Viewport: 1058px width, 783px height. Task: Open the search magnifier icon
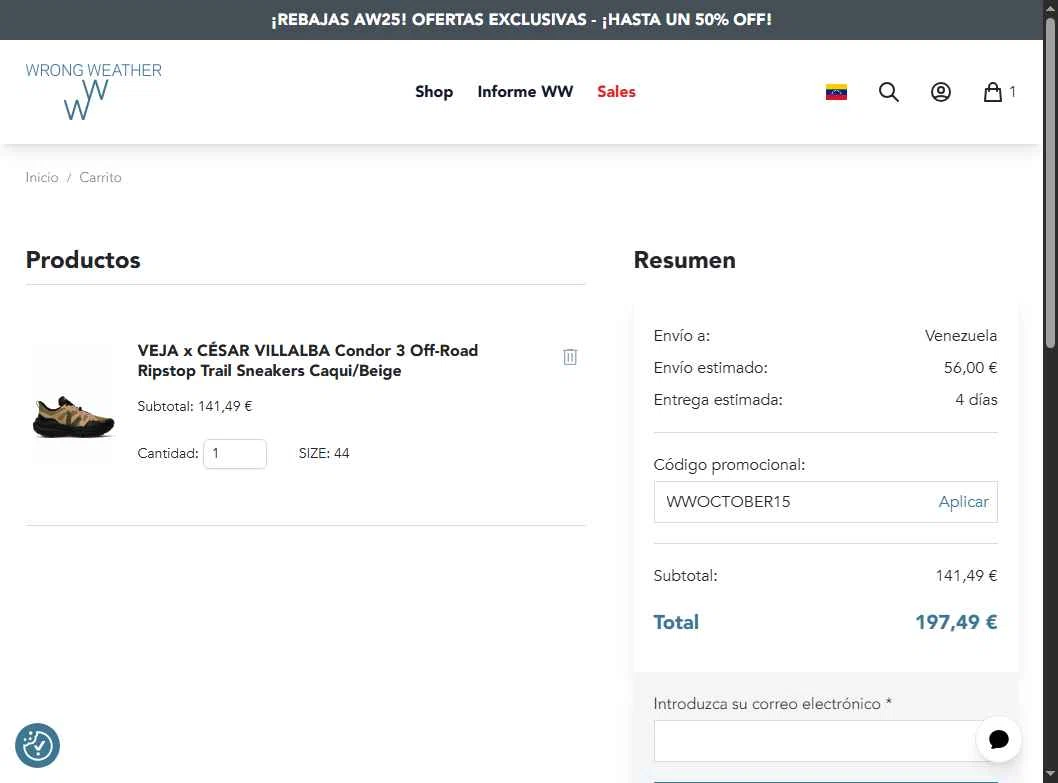[x=889, y=92]
